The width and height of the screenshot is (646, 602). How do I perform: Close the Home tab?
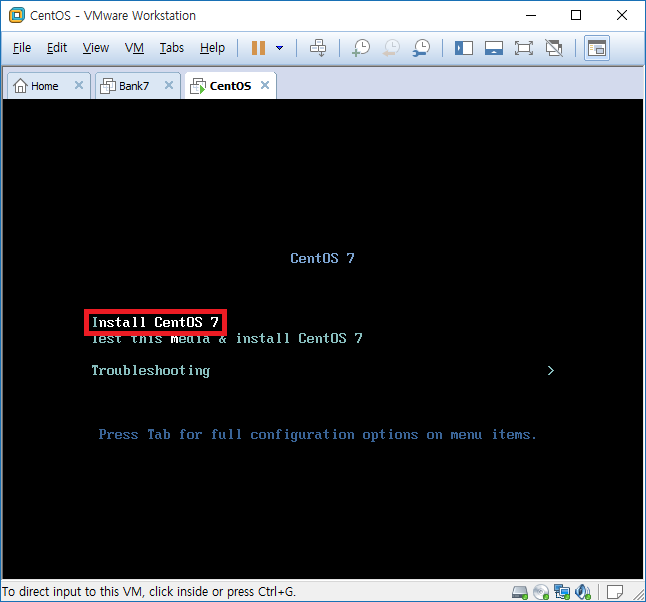point(79,85)
